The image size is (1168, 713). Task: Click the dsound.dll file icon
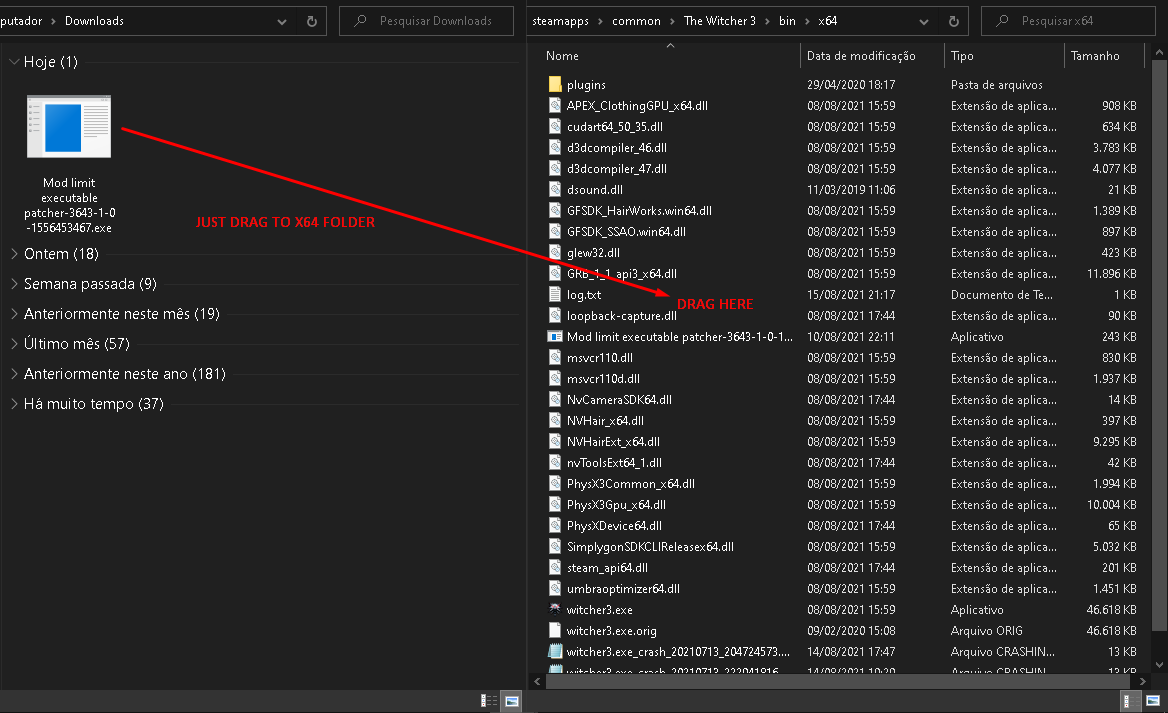(x=555, y=189)
